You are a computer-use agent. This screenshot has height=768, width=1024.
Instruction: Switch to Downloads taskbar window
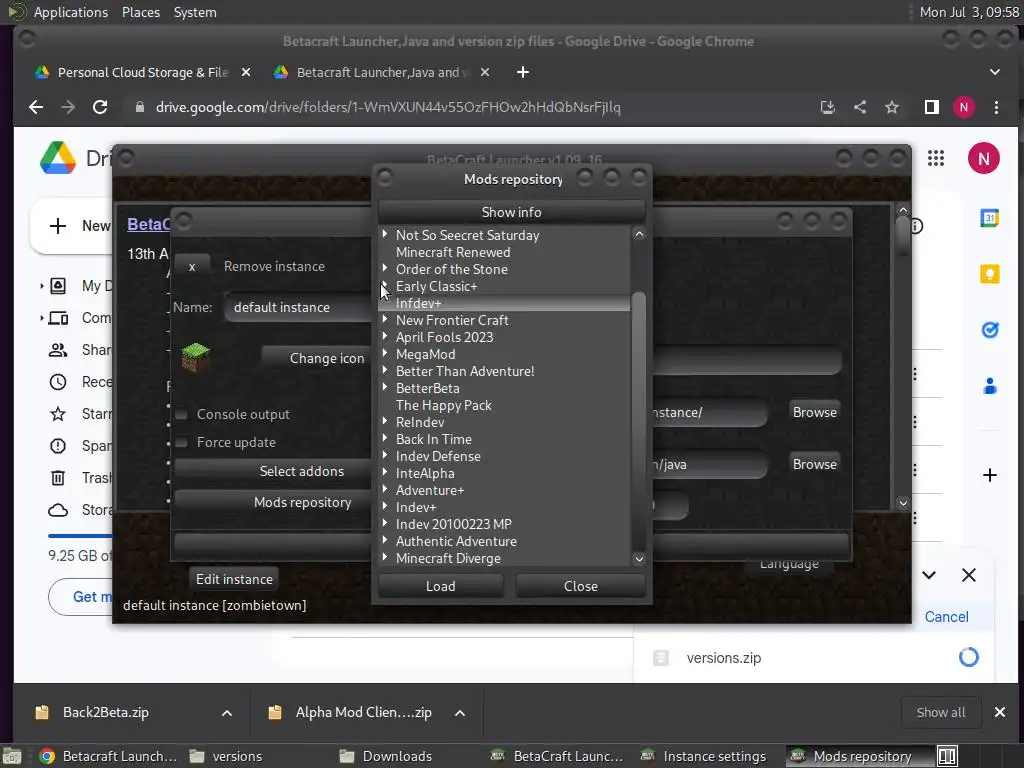tap(387, 756)
